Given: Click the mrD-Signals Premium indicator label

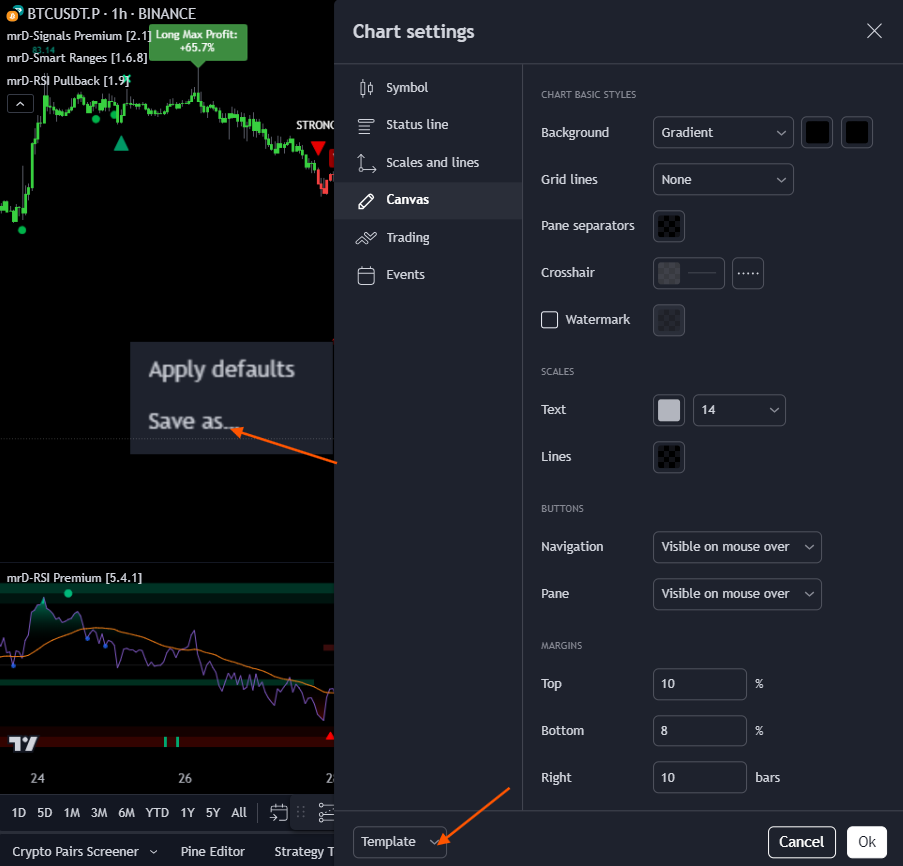Looking at the screenshot, I should (x=78, y=36).
